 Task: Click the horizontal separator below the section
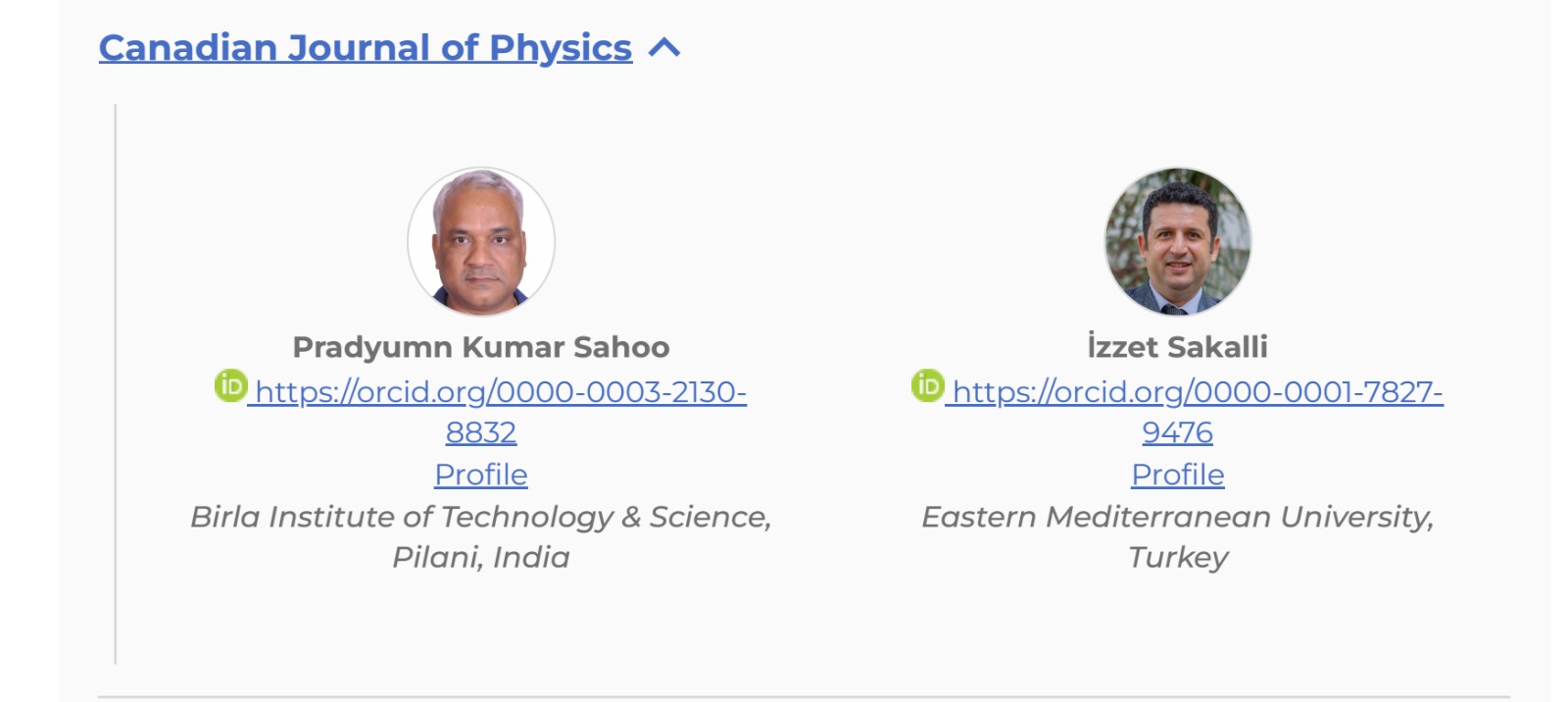804,697
